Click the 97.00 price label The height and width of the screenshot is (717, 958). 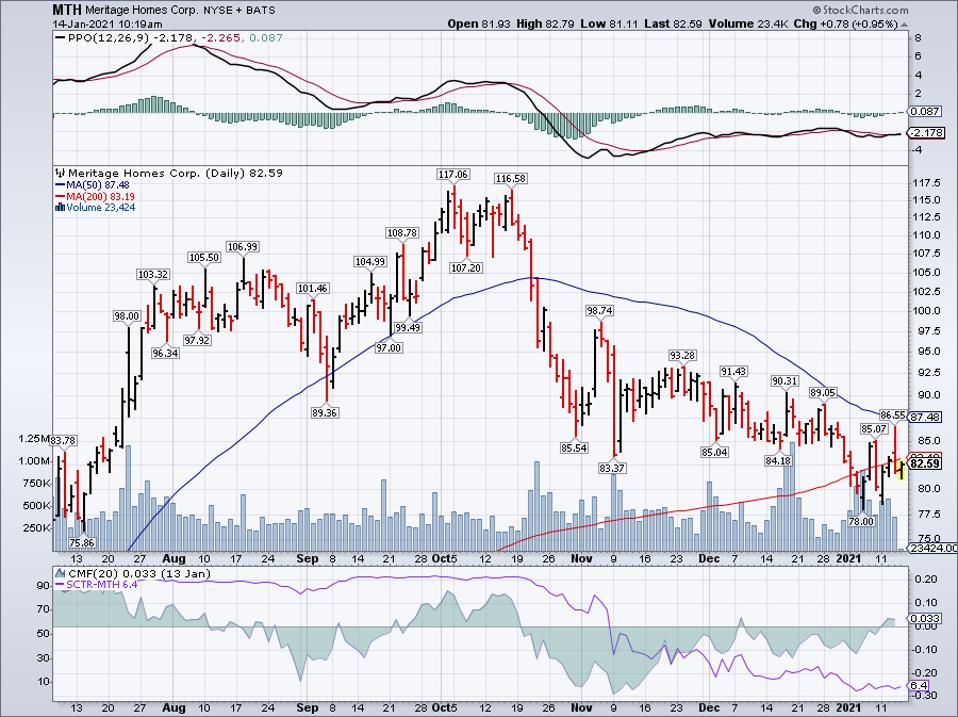click(389, 348)
